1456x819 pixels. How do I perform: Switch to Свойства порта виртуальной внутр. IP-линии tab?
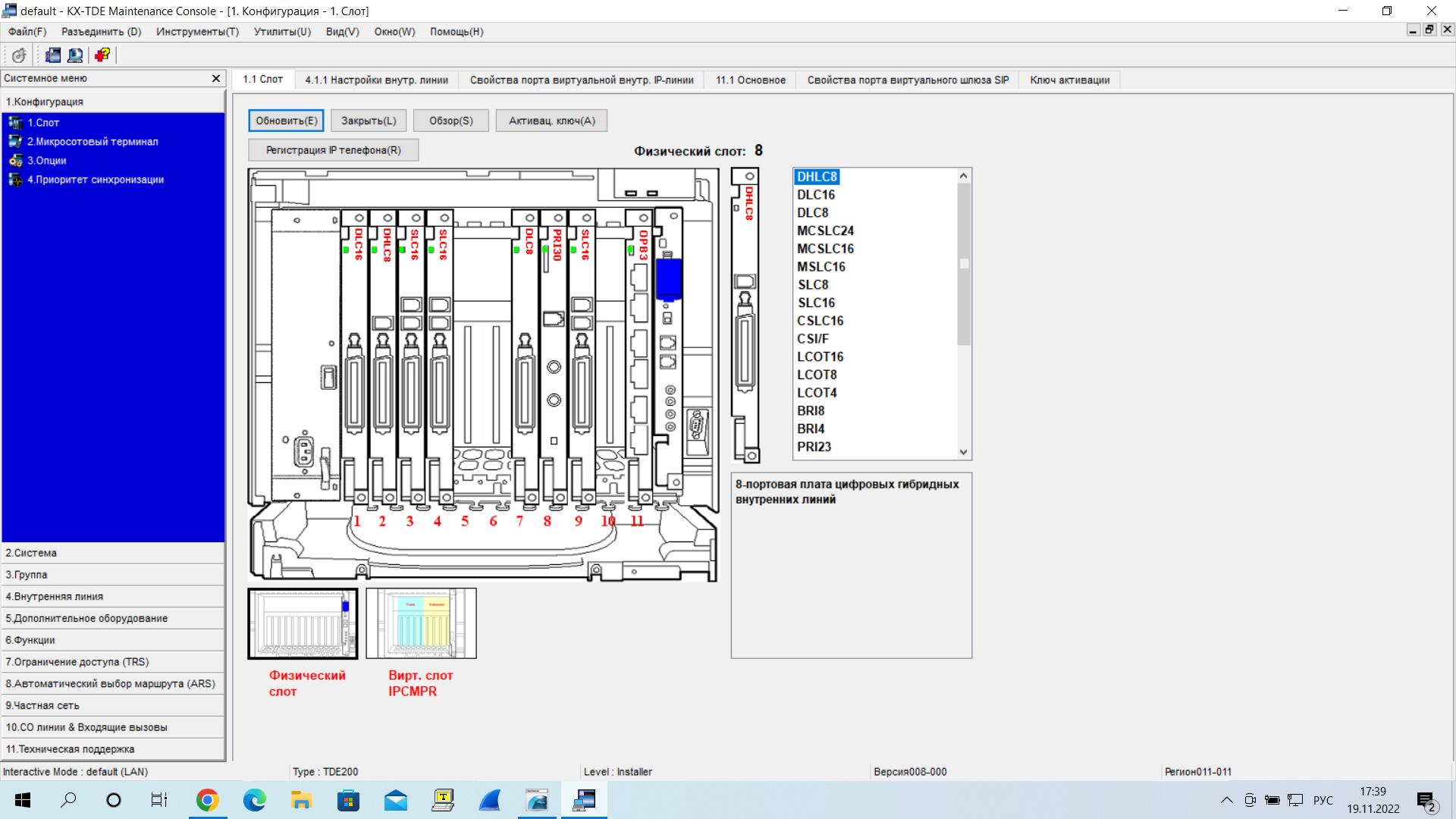[582, 80]
